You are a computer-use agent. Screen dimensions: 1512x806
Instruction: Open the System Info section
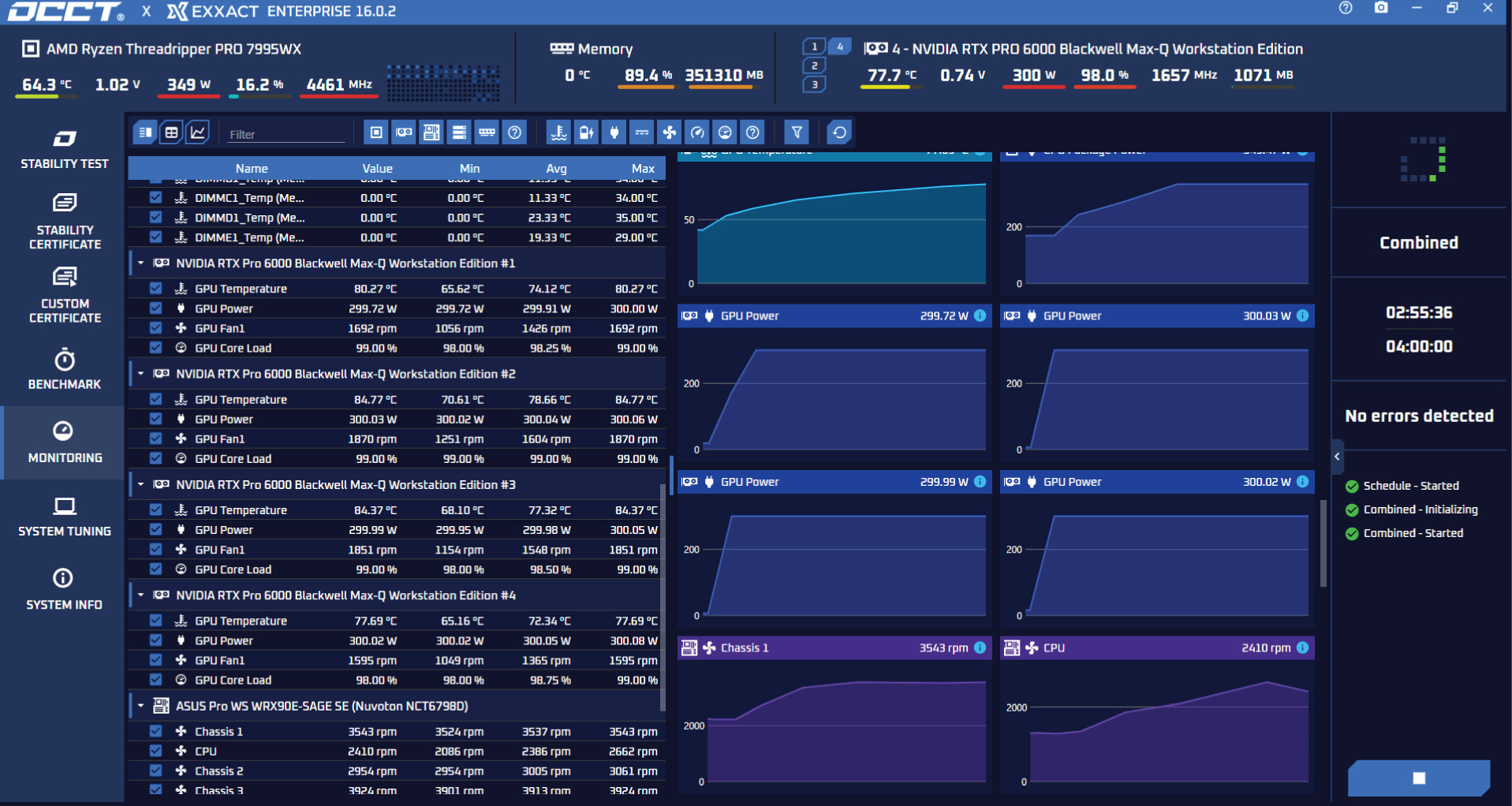tap(64, 589)
